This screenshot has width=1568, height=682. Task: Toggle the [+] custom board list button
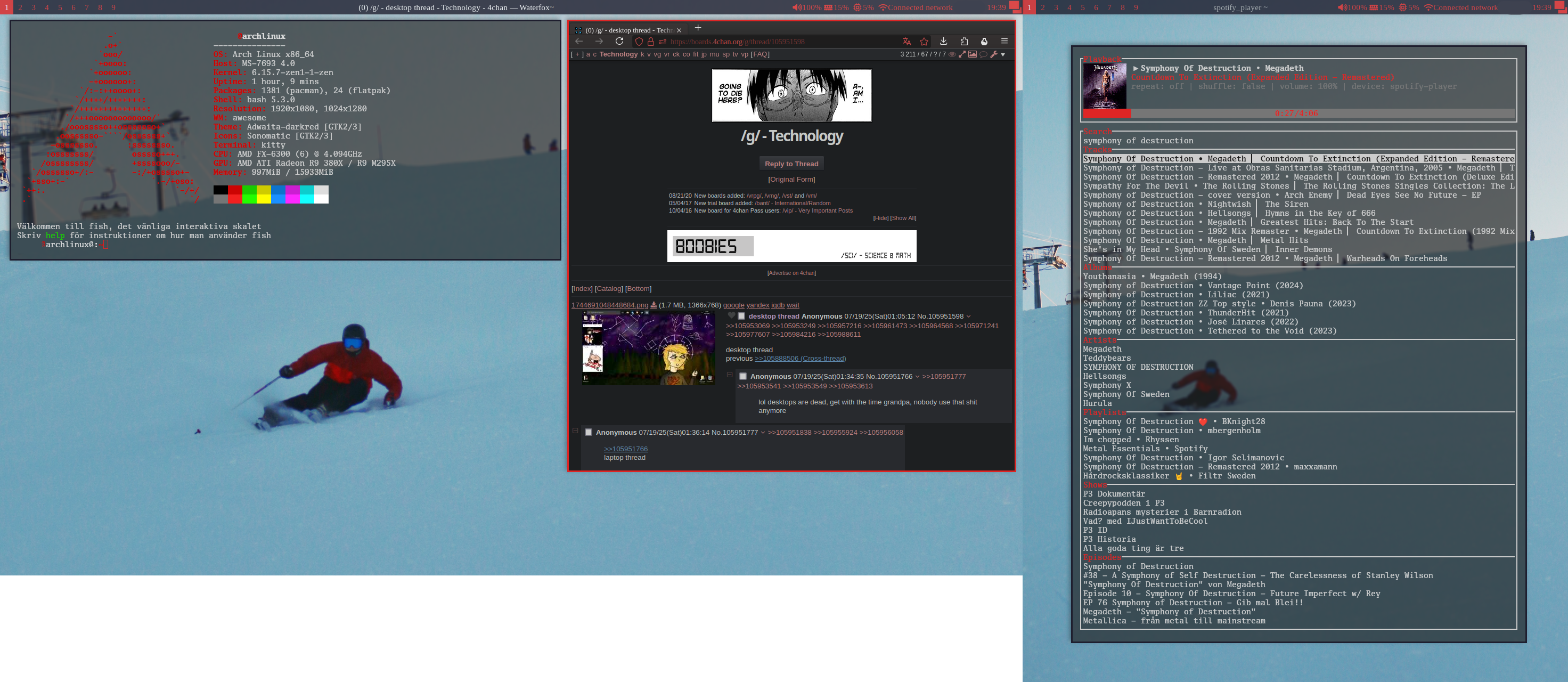click(x=577, y=54)
